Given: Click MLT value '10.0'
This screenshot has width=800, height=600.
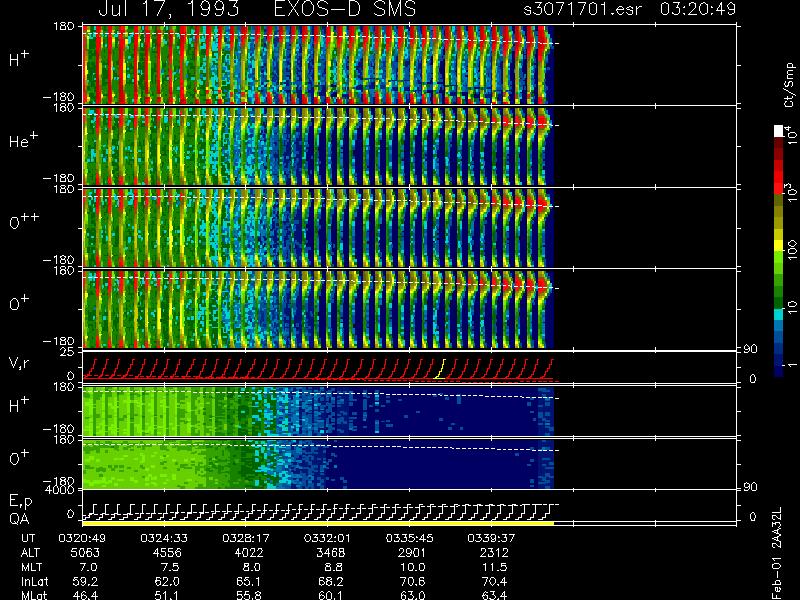Looking at the screenshot, I should point(412,567).
